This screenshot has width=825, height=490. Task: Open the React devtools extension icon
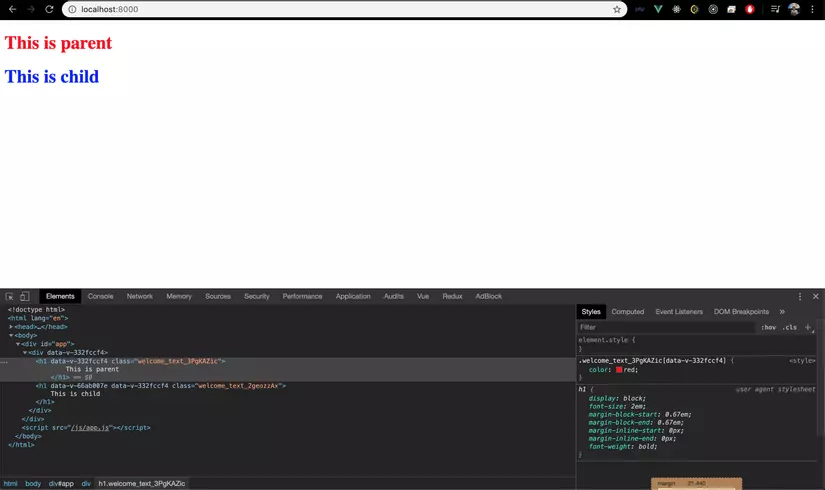(x=676, y=9)
